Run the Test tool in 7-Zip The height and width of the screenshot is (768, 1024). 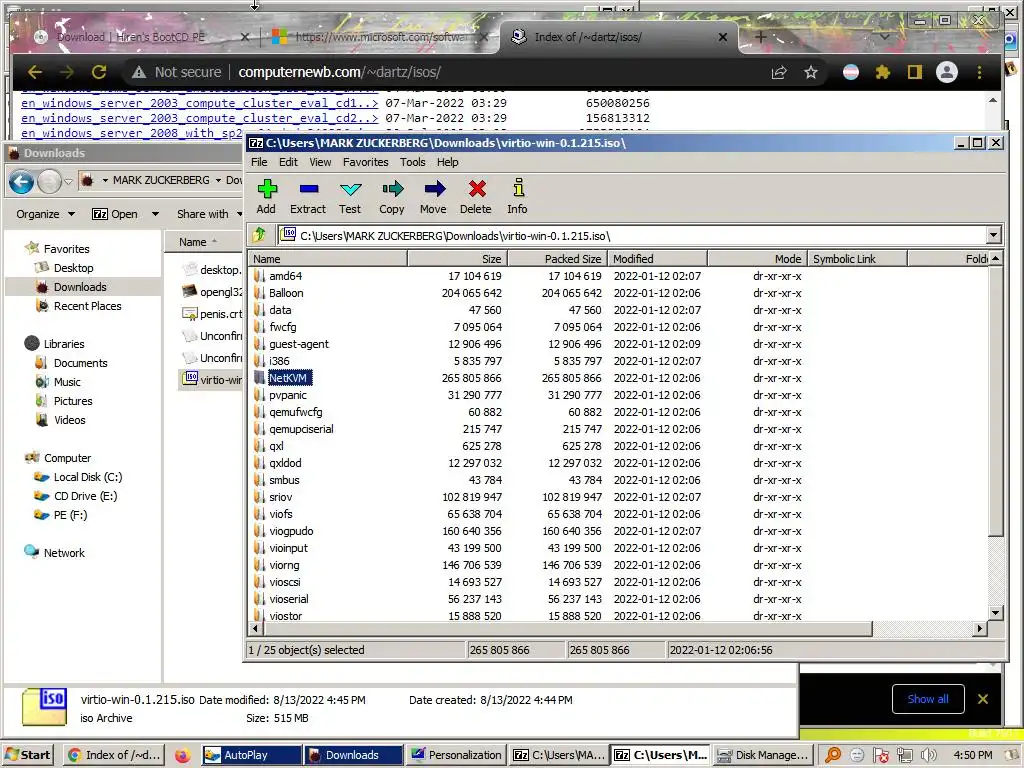(x=350, y=197)
